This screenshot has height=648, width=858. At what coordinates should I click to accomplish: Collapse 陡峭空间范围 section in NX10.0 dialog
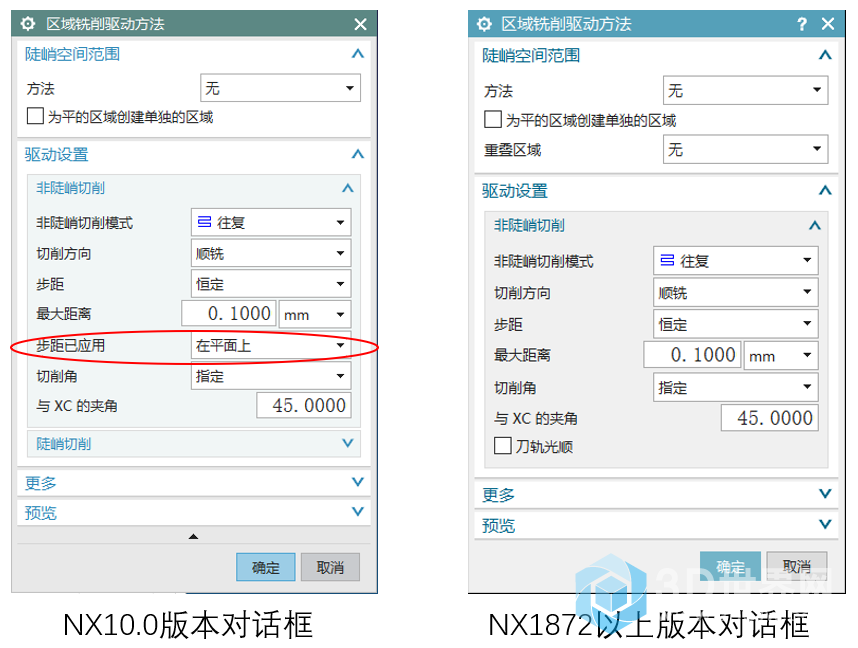[358, 54]
